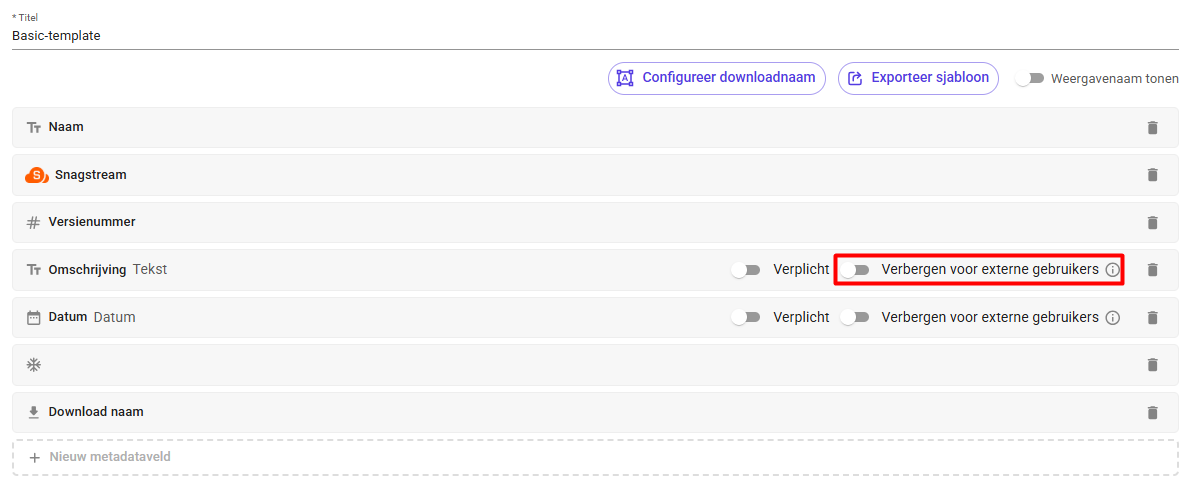Image resolution: width=1188 pixels, height=494 pixels.
Task: Open info tooltip icon in Datum row
Action: (1112, 317)
